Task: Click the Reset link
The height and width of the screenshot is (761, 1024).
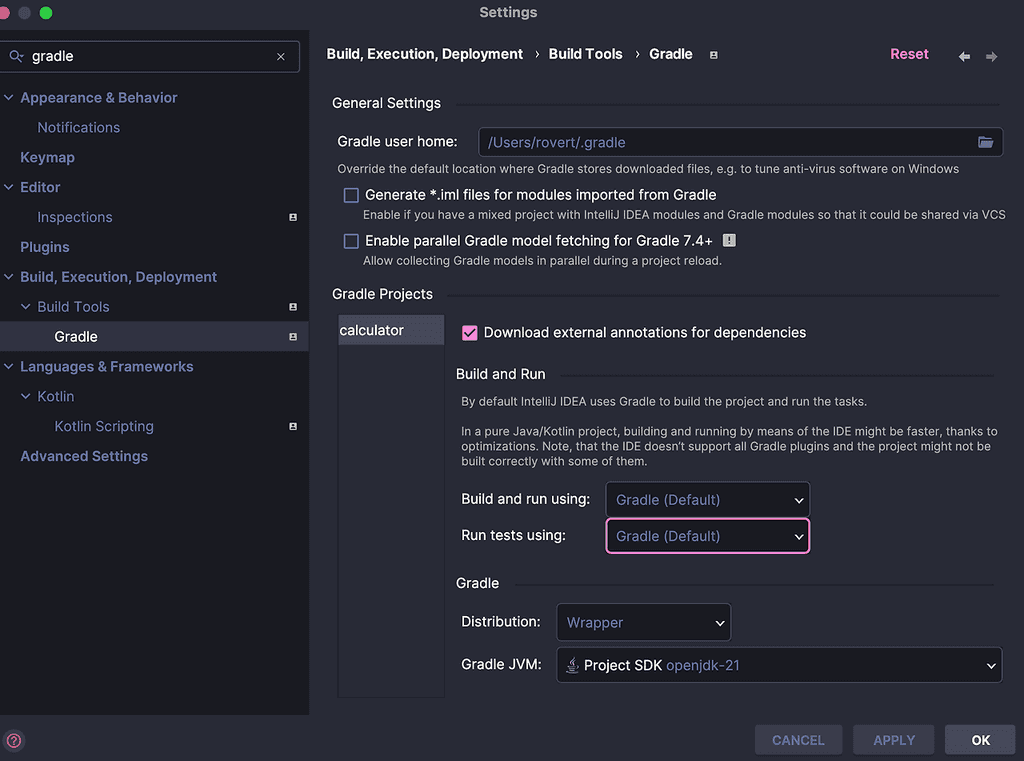Action: coord(909,54)
